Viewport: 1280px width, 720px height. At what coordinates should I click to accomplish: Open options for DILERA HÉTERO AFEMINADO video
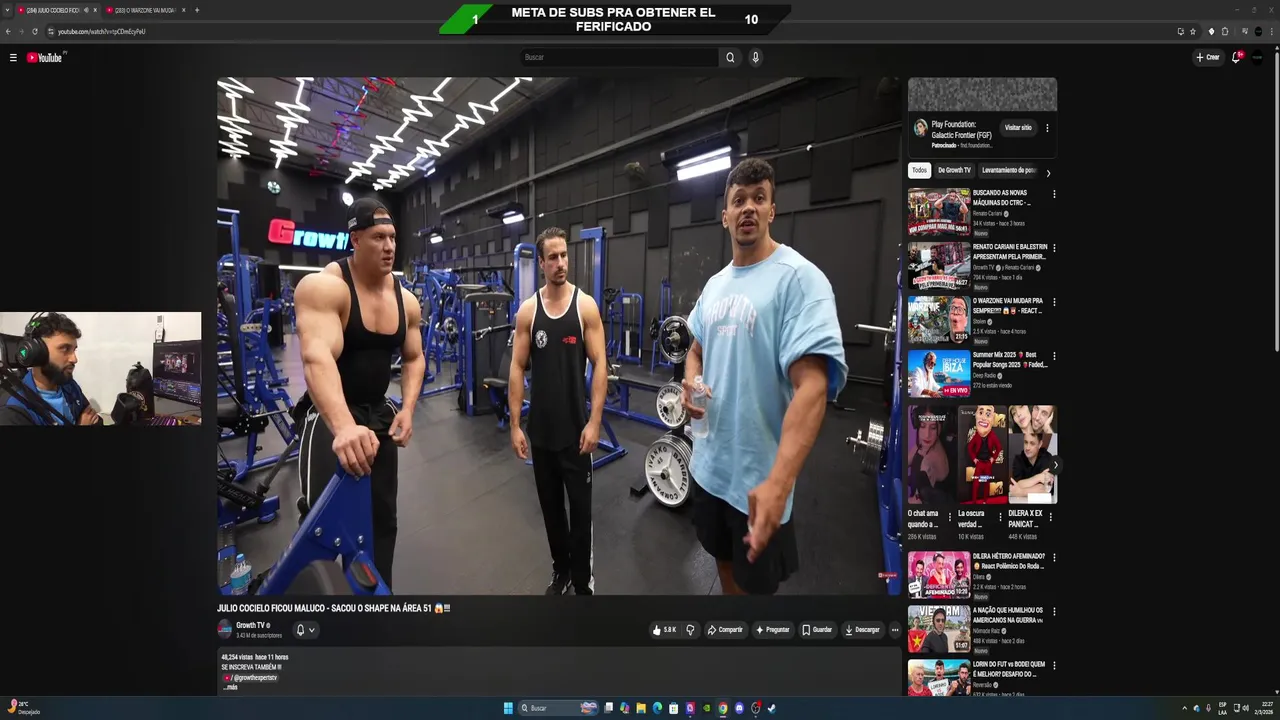point(1053,558)
